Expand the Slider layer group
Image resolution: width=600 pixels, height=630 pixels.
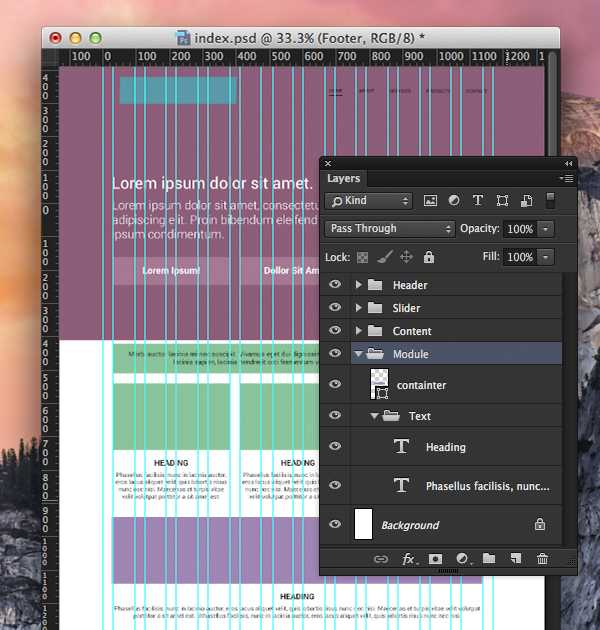(358, 308)
